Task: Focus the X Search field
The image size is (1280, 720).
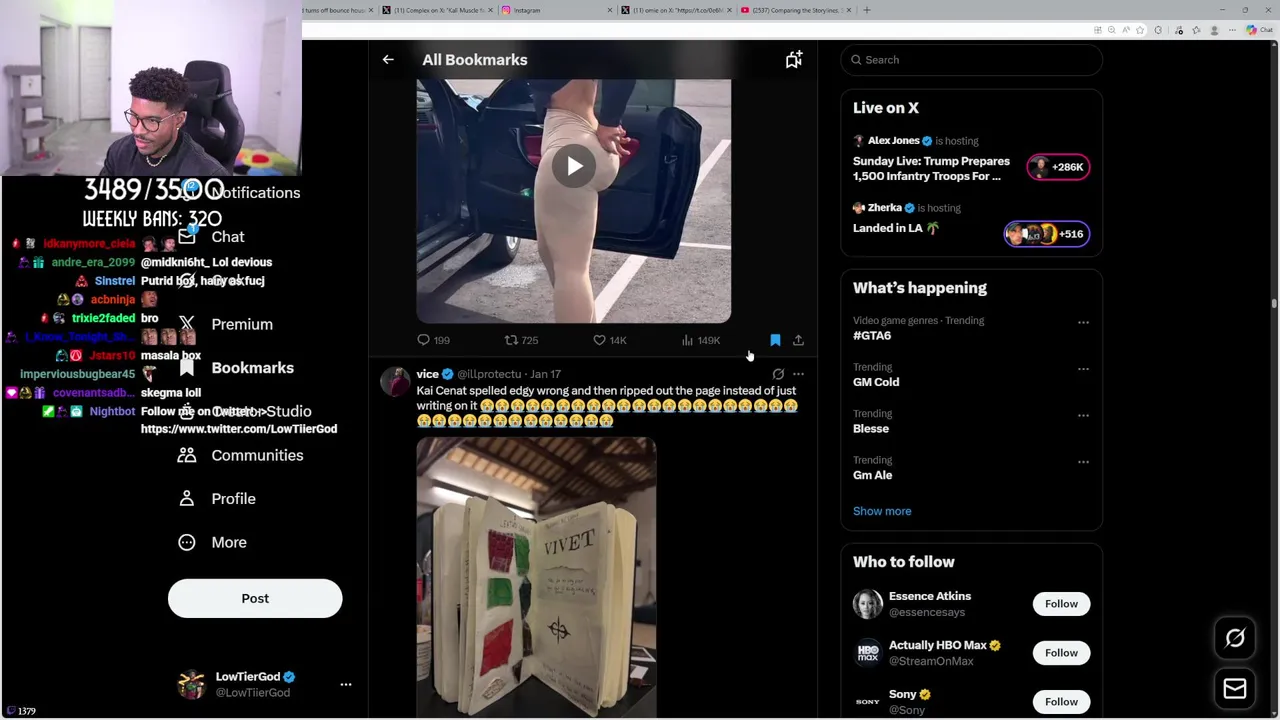Action: 971,60
